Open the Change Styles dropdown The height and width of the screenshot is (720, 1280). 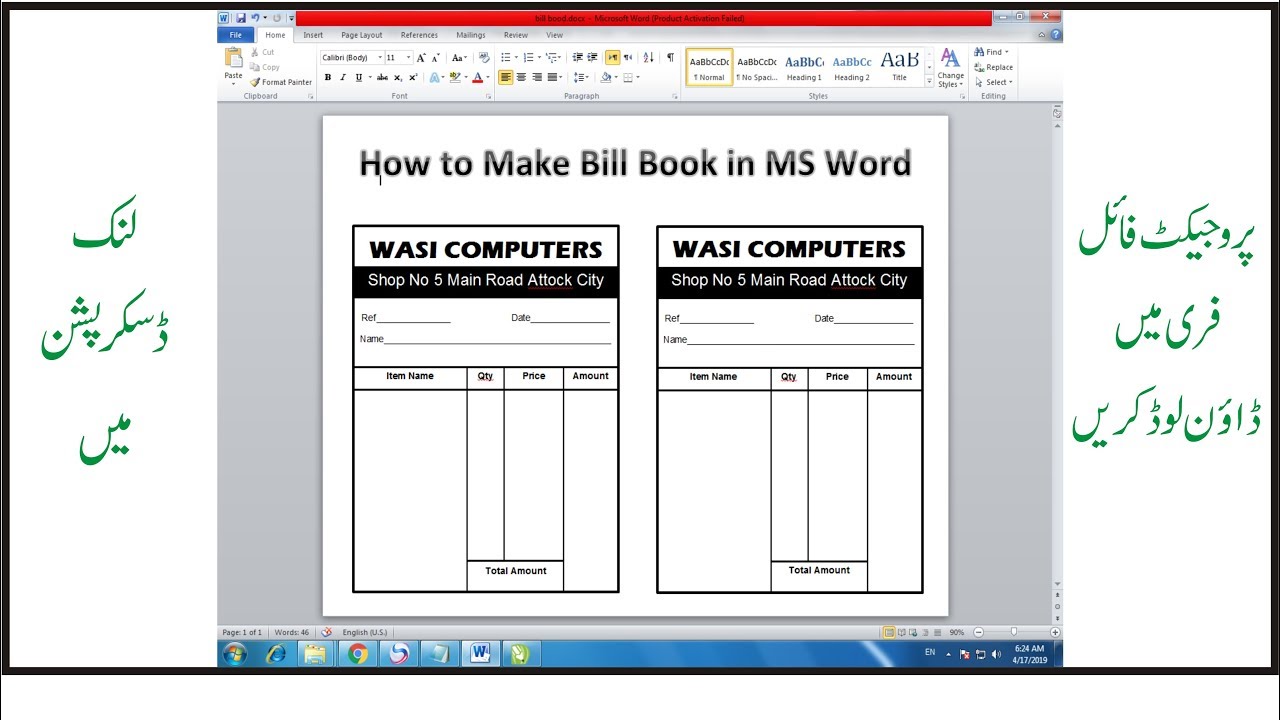coord(950,67)
